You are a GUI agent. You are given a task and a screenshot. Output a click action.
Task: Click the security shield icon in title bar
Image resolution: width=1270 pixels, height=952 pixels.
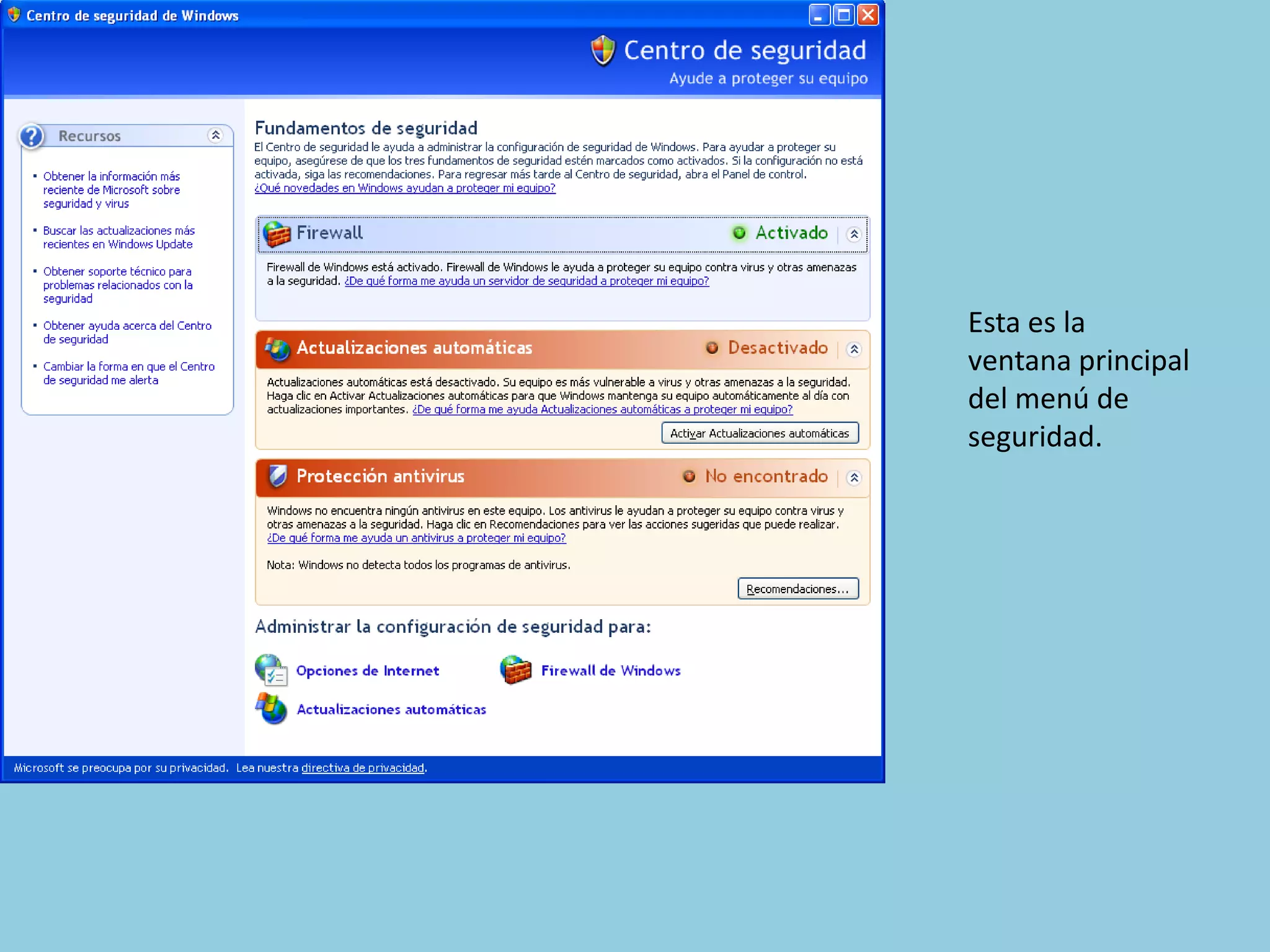click(14, 15)
